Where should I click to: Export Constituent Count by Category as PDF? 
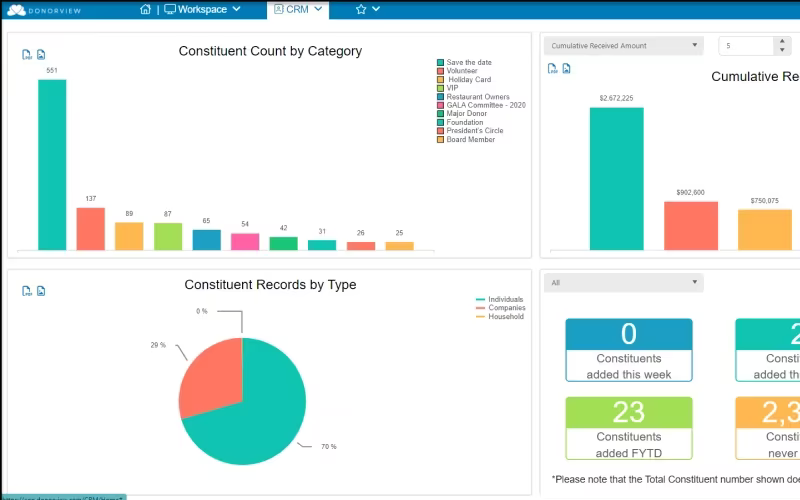point(27,55)
